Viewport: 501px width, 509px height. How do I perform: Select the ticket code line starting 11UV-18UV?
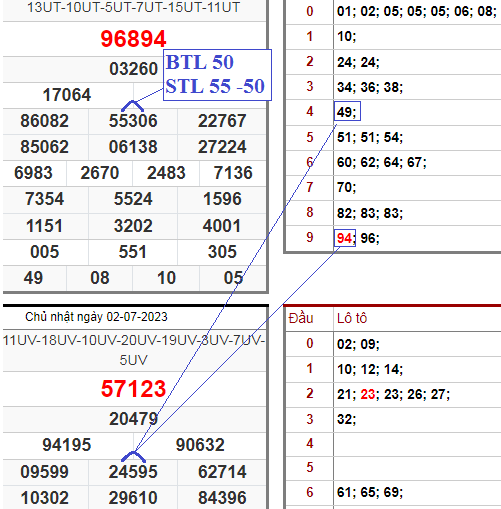click(133, 350)
